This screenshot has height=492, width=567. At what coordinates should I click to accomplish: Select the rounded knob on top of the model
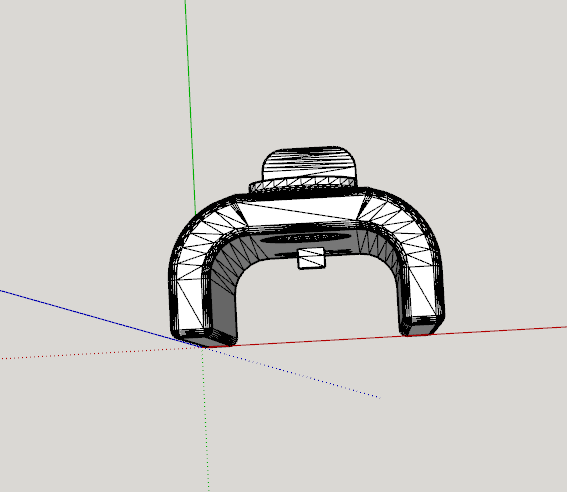tap(309, 163)
